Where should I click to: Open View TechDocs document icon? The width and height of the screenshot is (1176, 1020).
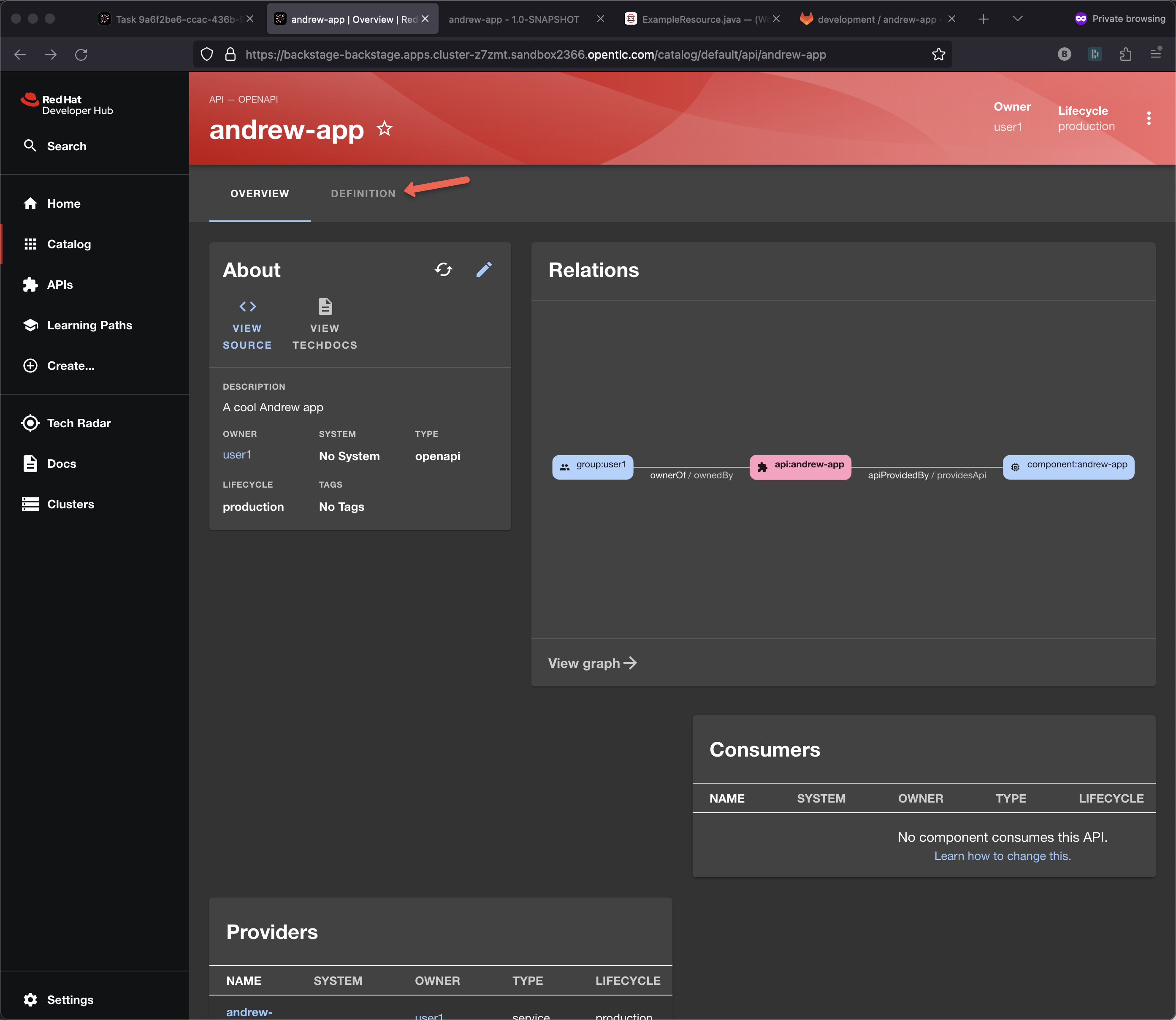325,307
